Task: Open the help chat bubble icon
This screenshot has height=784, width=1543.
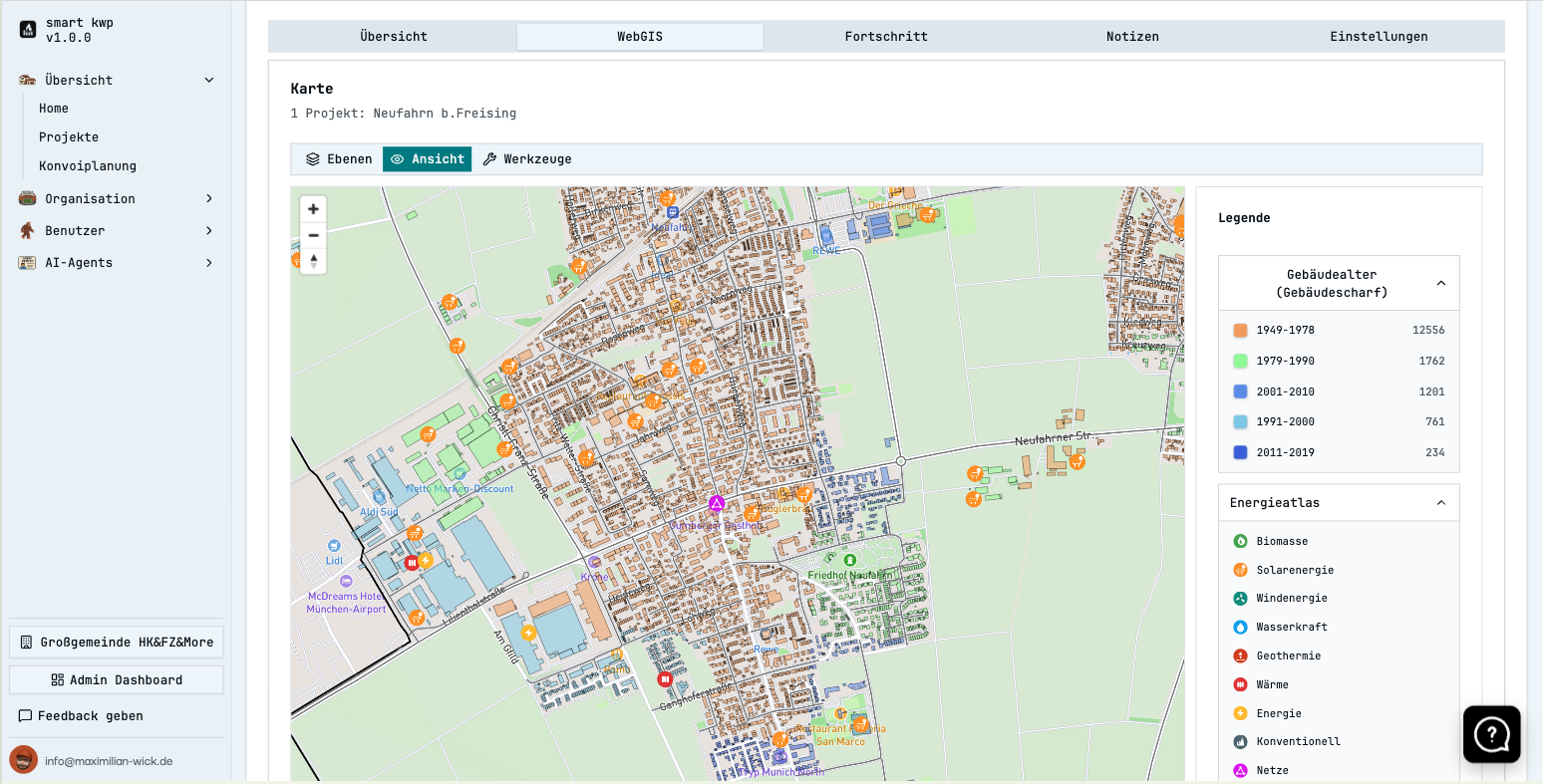Action: [1491, 734]
